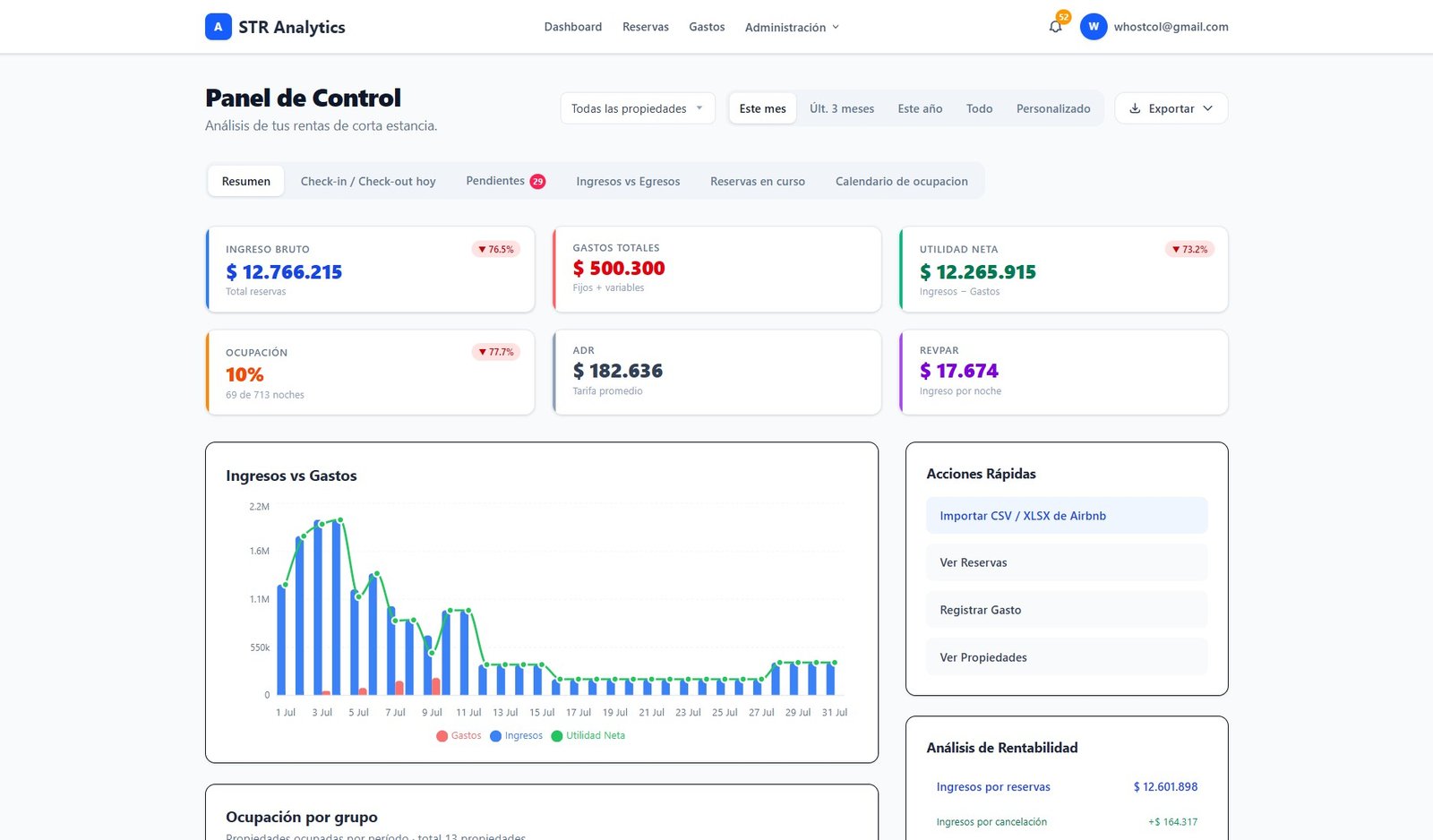Click the 73.2% decrease badge on Utilidad Neta
This screenshot has height=840, width=1433.
[x=1189, y=249]
